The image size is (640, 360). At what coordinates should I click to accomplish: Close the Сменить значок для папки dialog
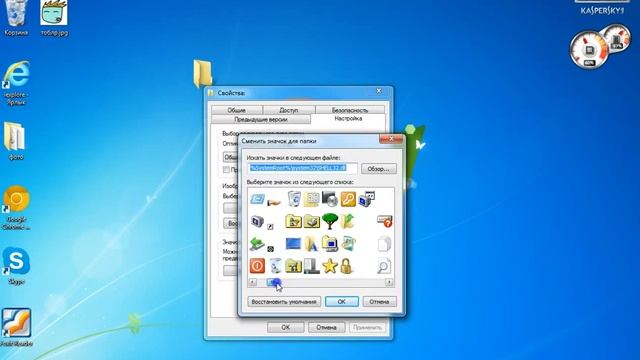click(391, 139)
